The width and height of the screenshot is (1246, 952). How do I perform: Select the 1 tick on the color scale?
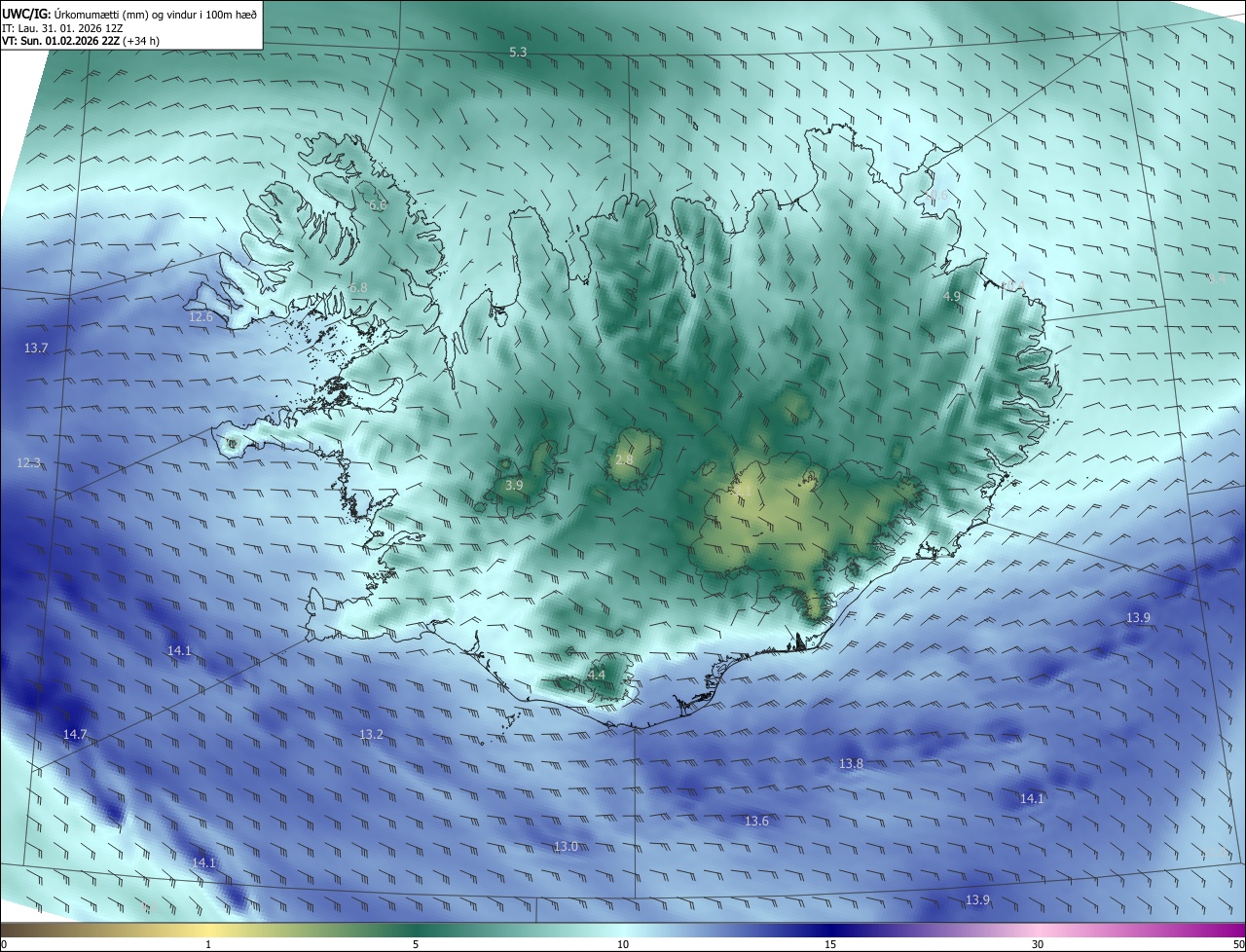(x=208, y=944)
